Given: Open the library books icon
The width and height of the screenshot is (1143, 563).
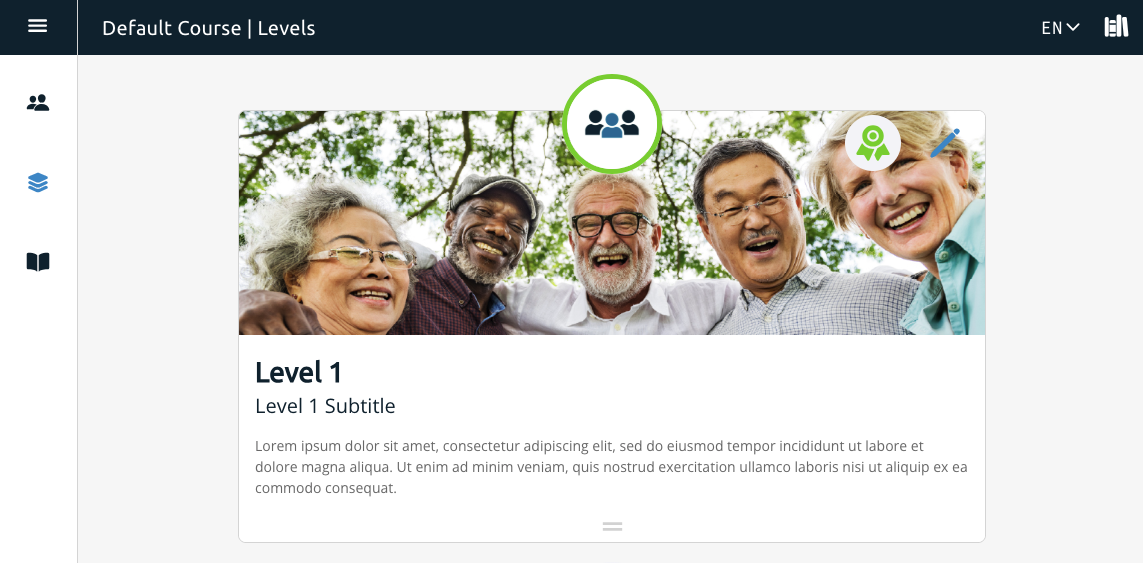Looking at the screenshot, I should [x=1116, y=27].
